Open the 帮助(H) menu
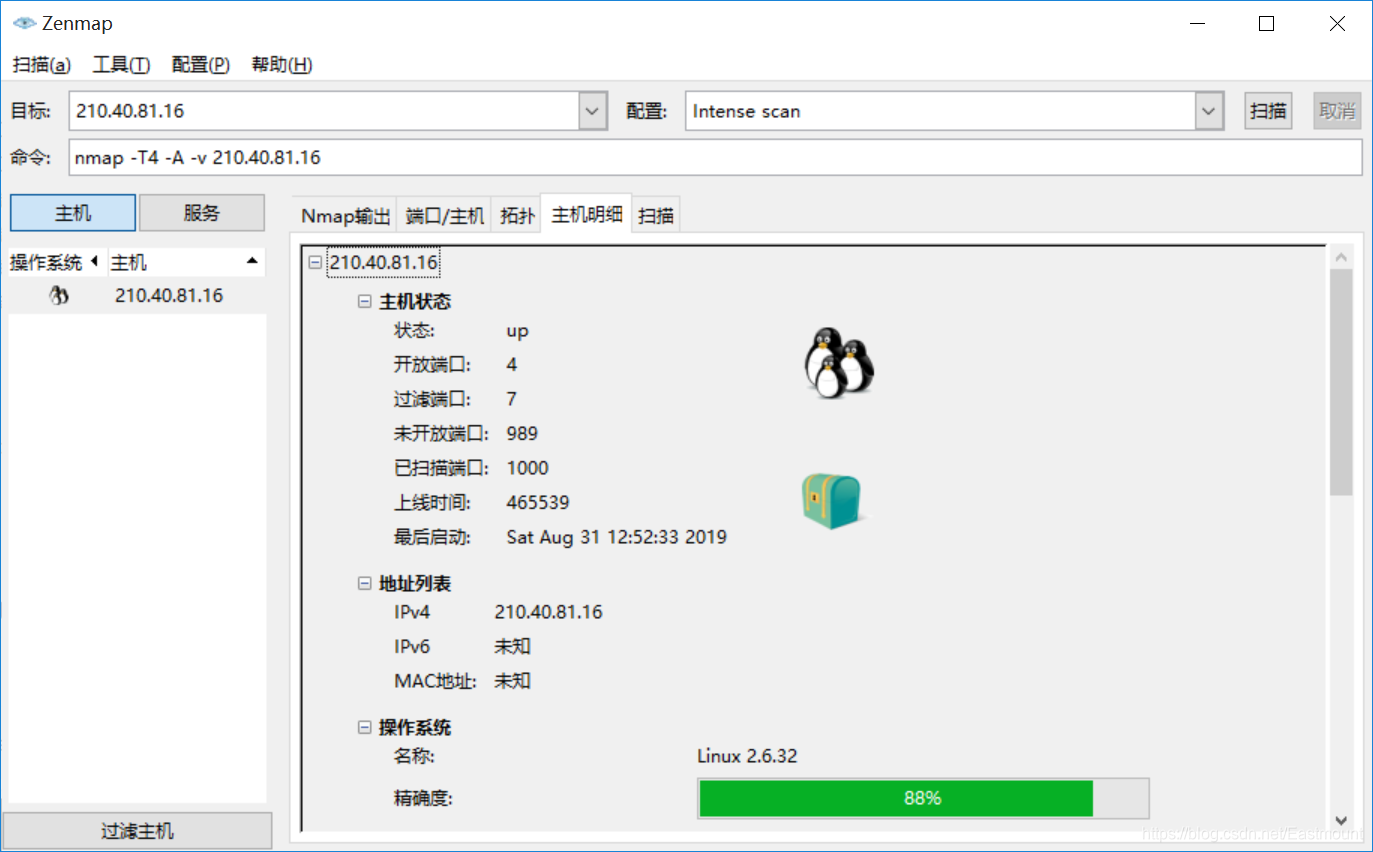 coord(282,65)
